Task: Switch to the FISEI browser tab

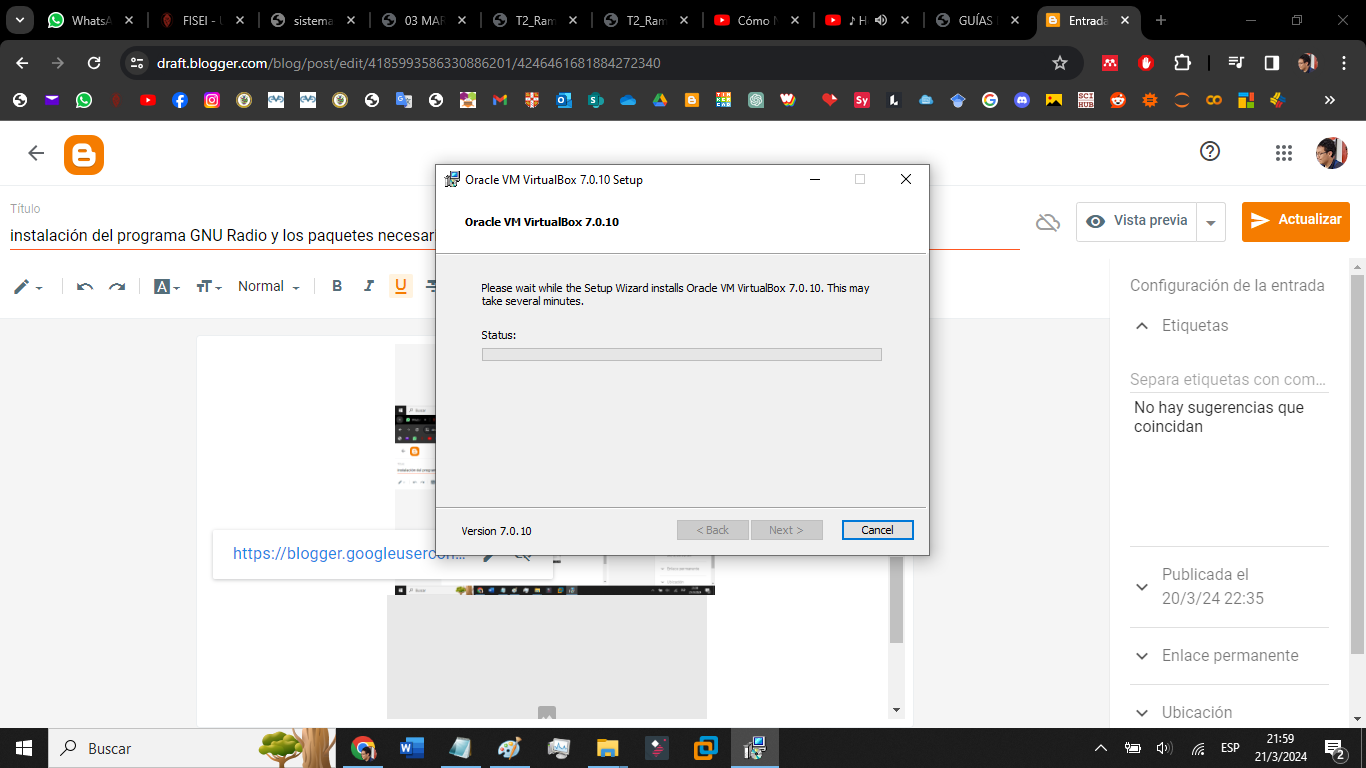Action: coord(201,20)
